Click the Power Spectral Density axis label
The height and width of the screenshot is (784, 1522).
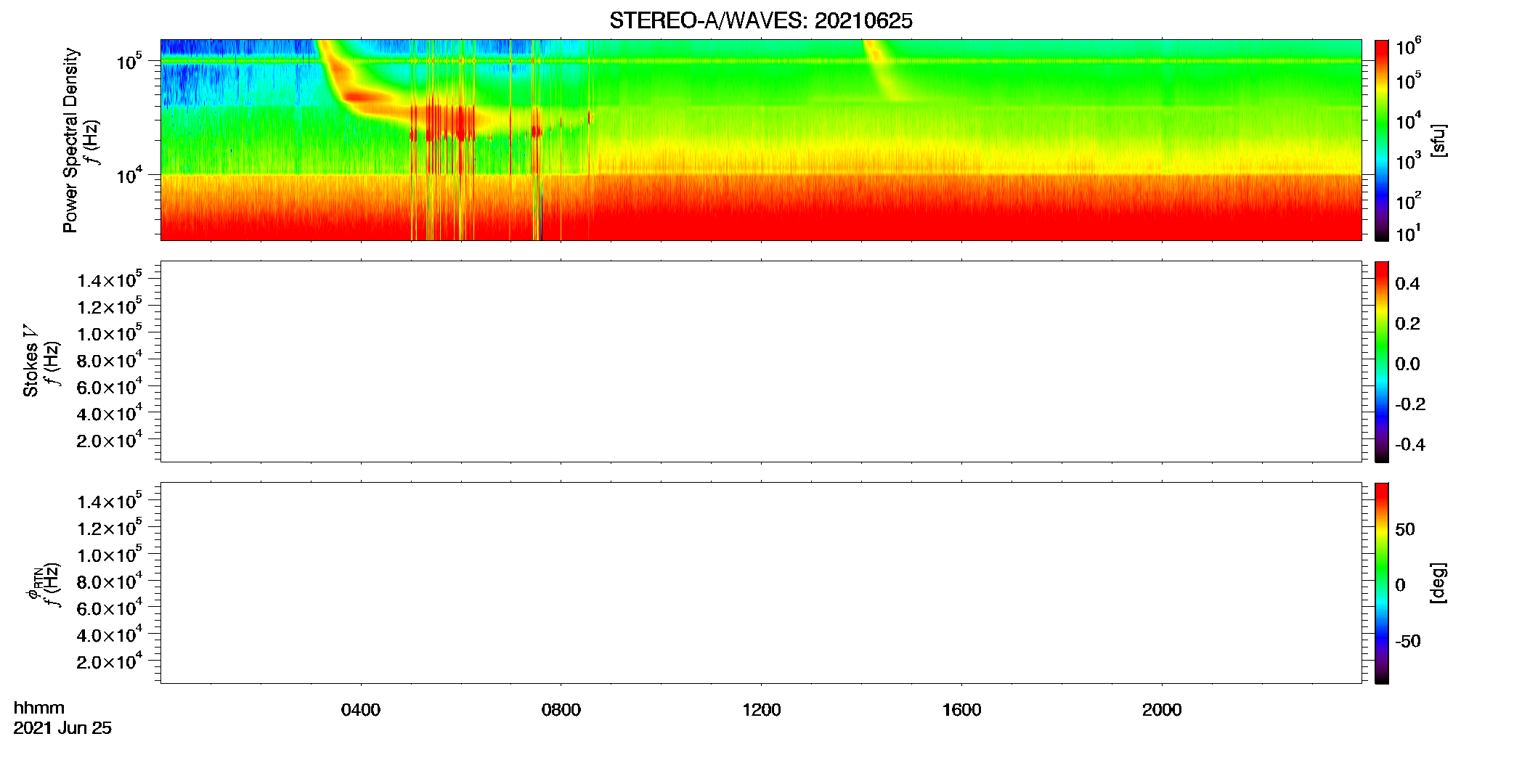coord(70,140)
